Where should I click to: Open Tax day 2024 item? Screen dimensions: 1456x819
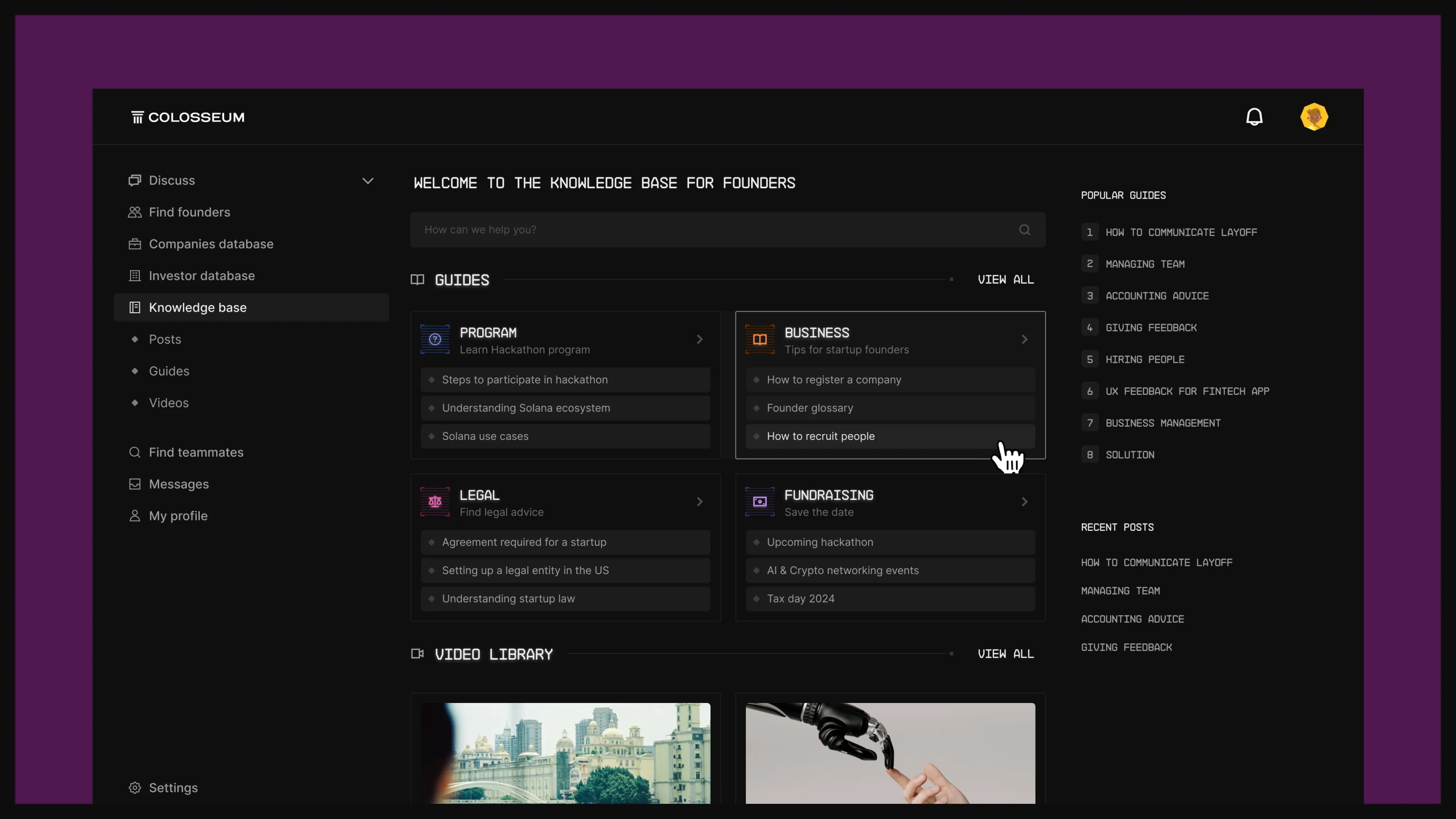click(x=890, y=599)
